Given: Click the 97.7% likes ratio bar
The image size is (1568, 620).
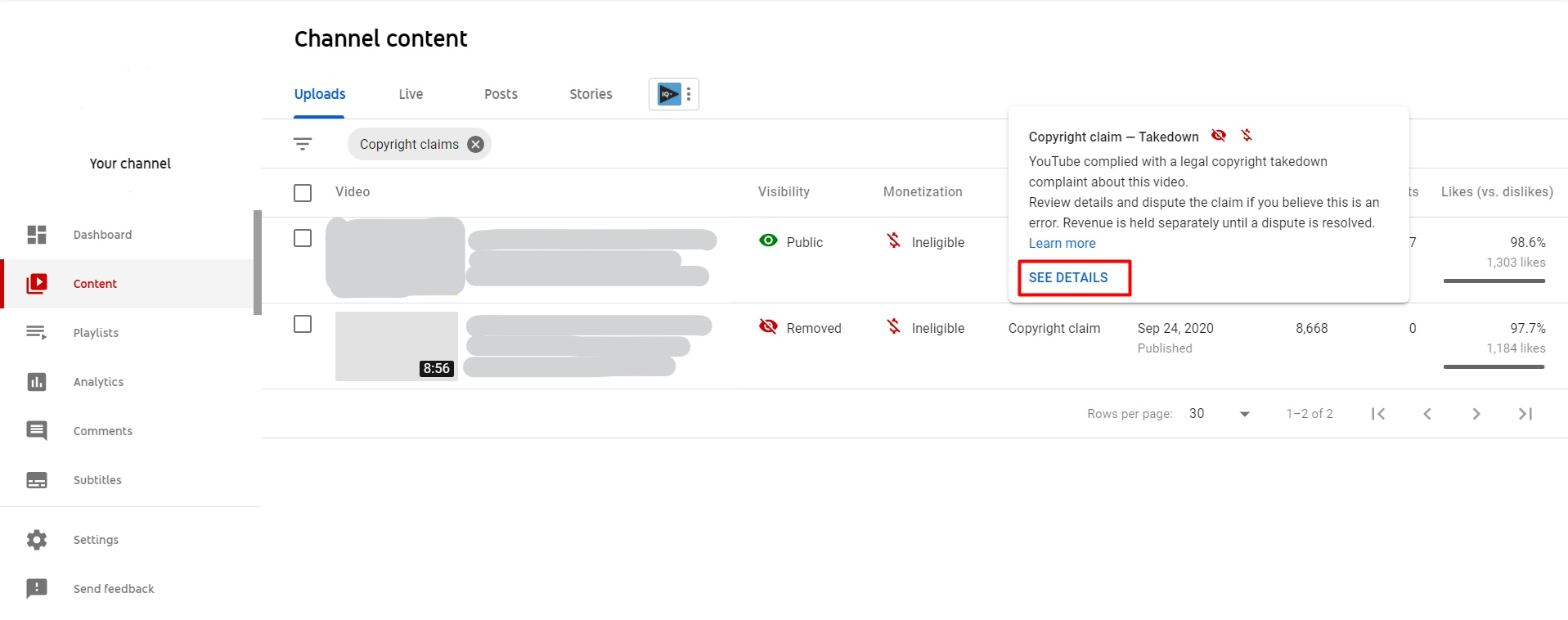Looking at the screenshot, I should [1494, 366].
